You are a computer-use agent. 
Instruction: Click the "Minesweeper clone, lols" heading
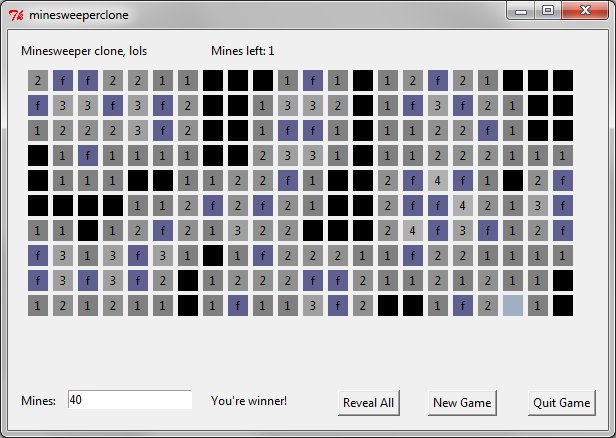tap(84, 51)
